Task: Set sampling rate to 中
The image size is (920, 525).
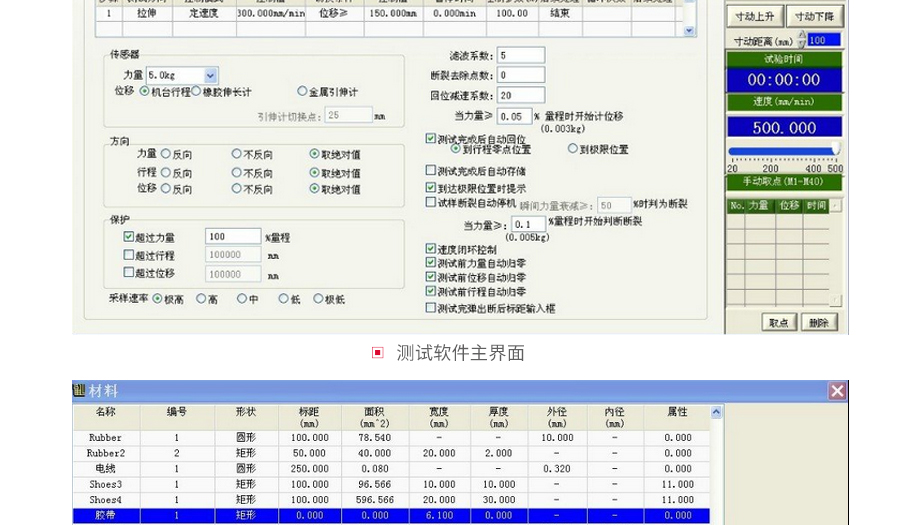Action: click(242, 299)
